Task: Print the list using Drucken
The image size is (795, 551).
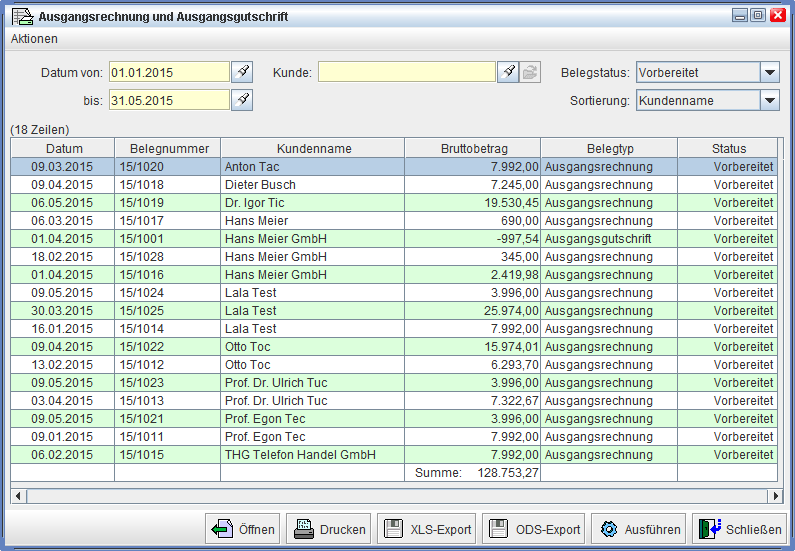Action: (329, 529)
